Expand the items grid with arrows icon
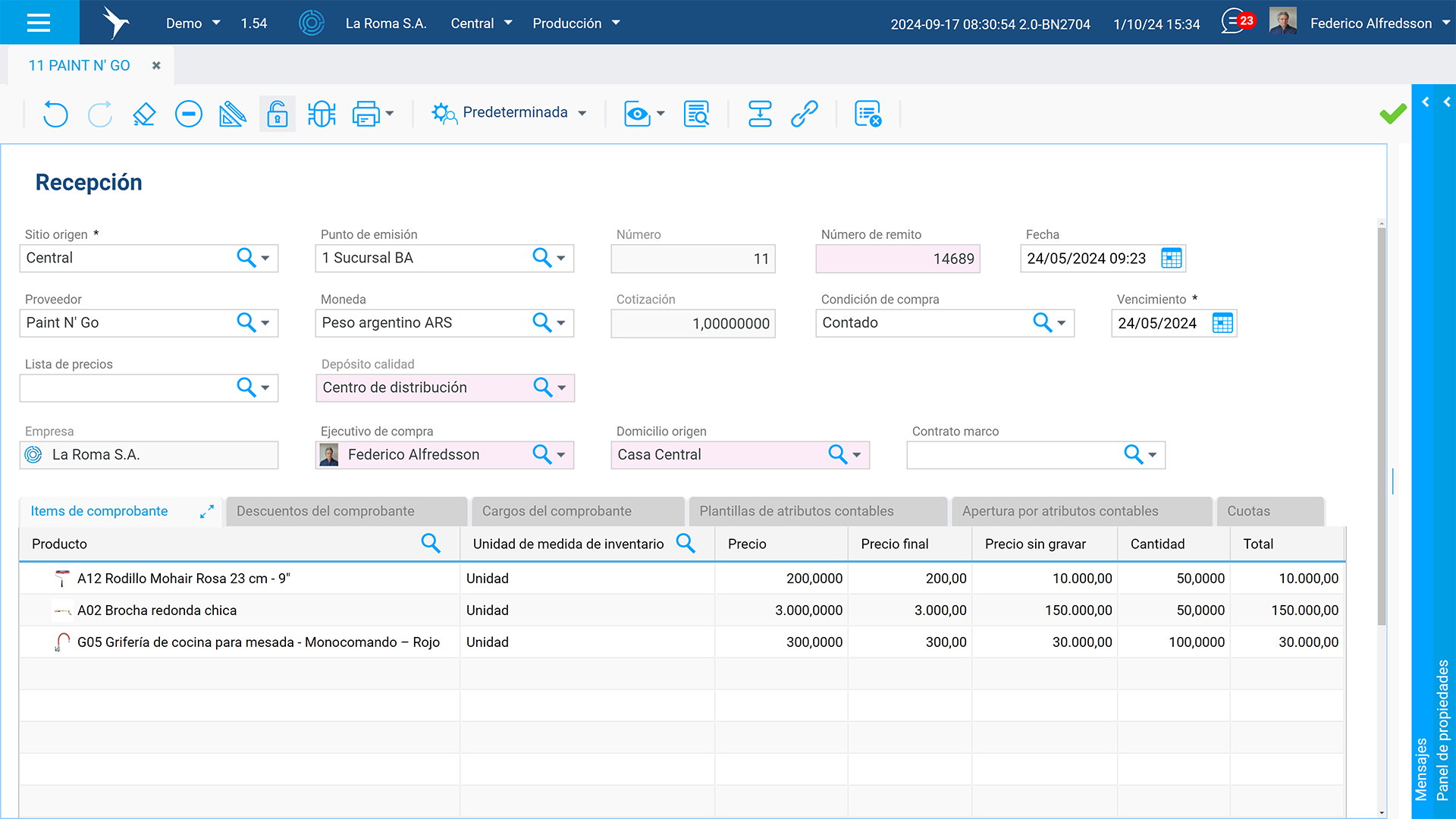The width and height of the screenshot is (1456, 819). pyautogui.click(x=206, y=513)
